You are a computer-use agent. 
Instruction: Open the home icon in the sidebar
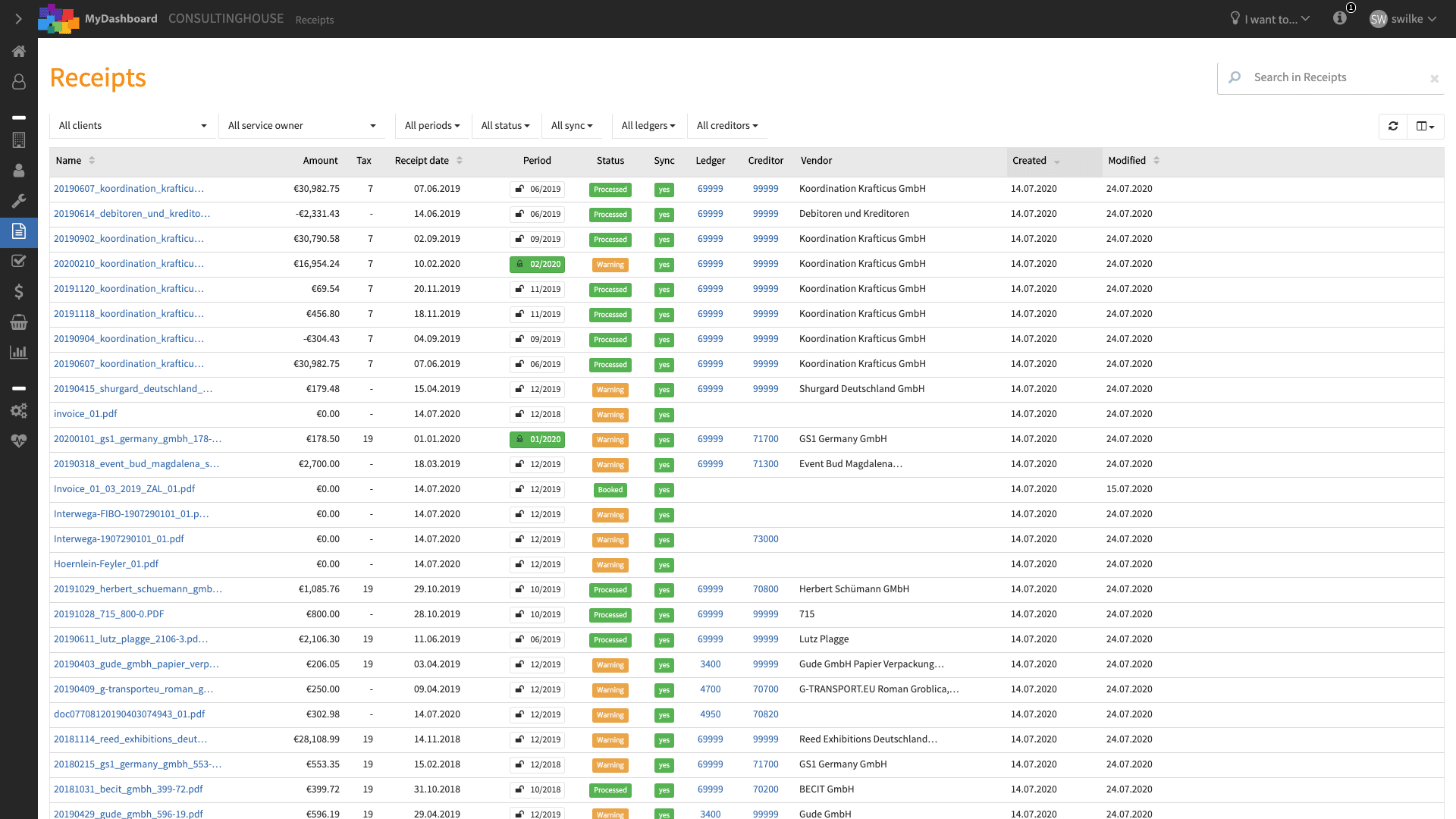click(x=19, y=52)
